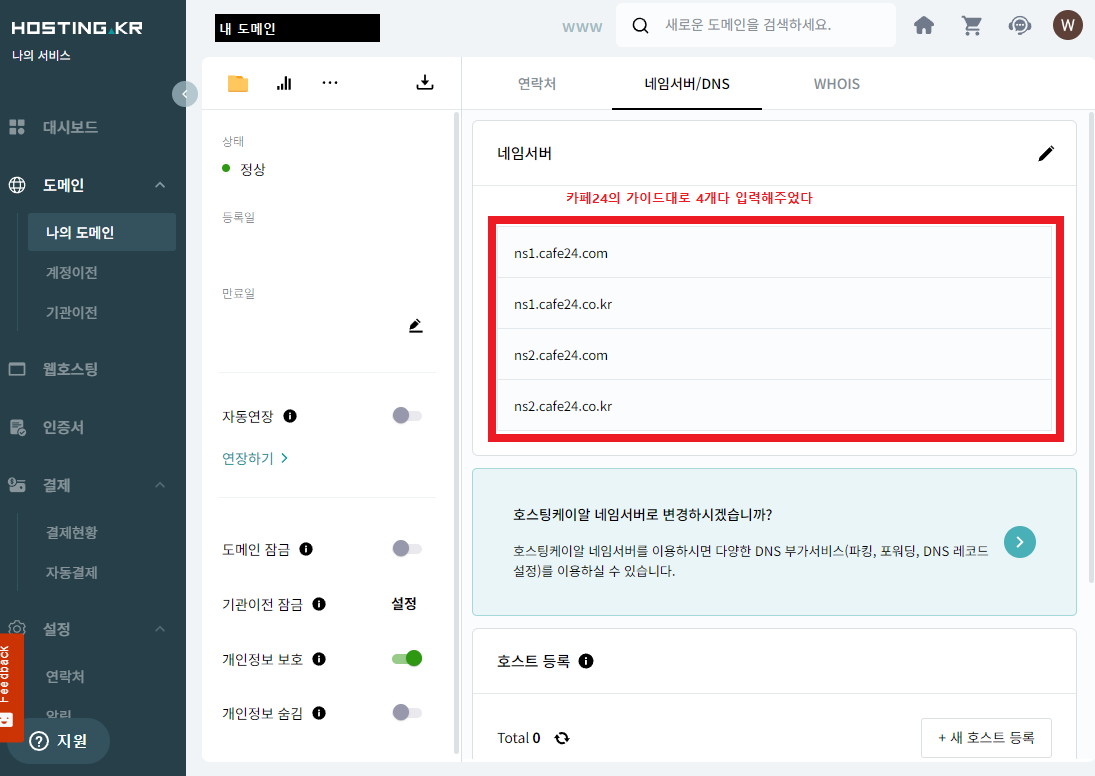Image resolution: width=1095 pixels, height=776 pixels.
Task: Click the round arrow to switch nameservers
Action: (1020, 542)
